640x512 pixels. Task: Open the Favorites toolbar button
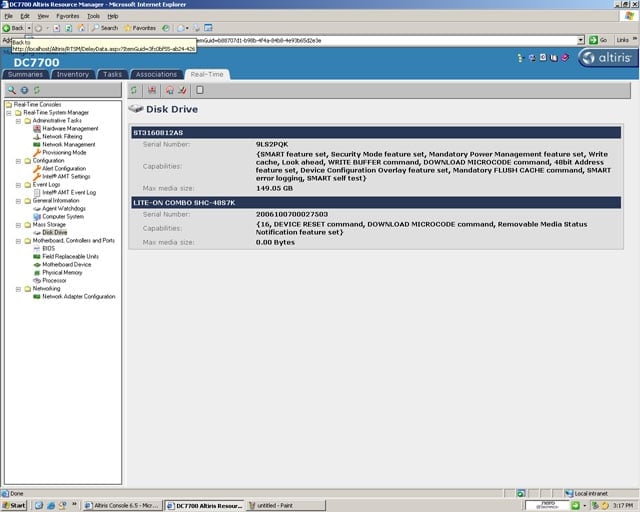coord(140,28)
